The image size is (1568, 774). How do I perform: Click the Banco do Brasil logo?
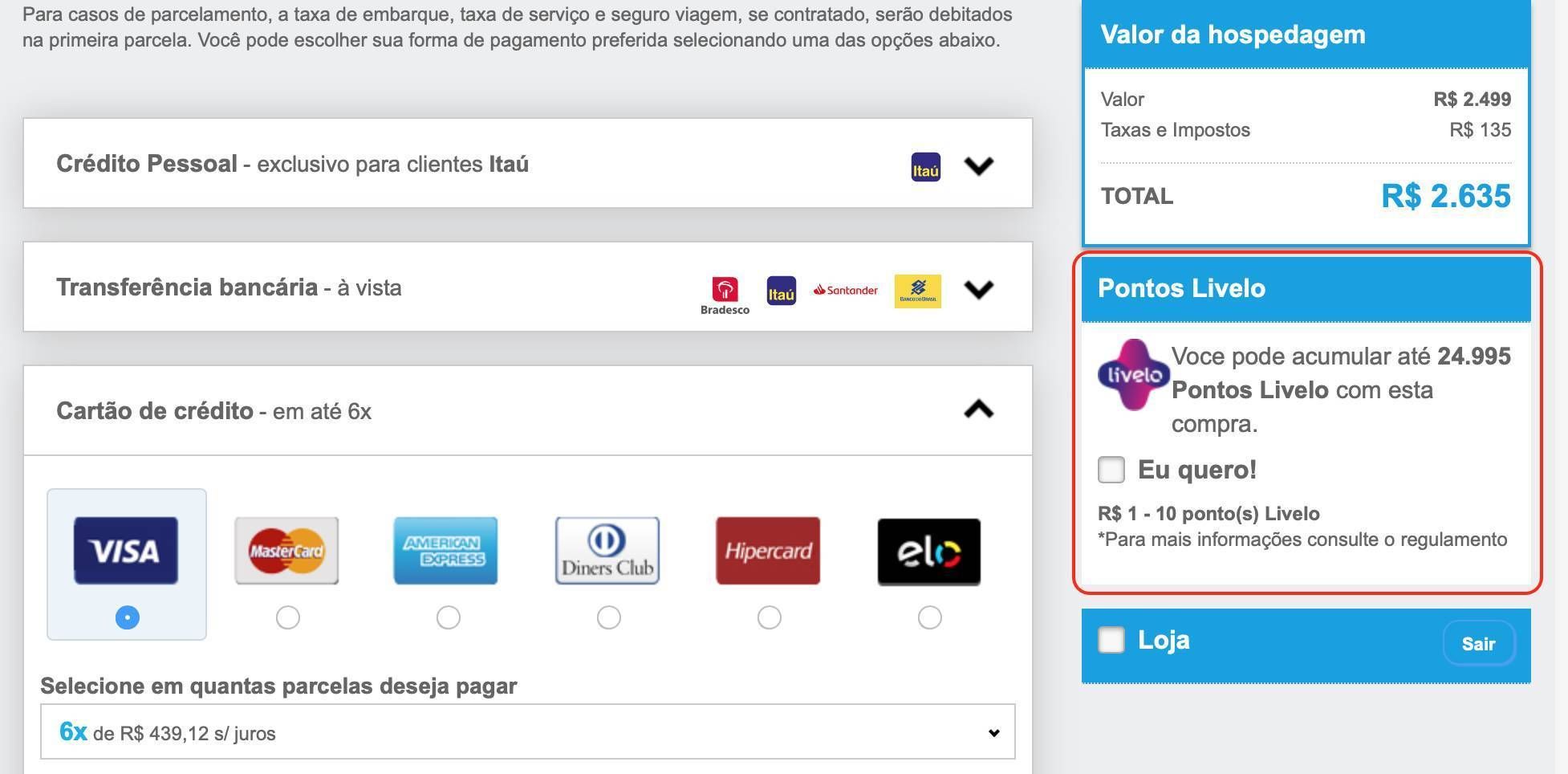click(917, 291)
